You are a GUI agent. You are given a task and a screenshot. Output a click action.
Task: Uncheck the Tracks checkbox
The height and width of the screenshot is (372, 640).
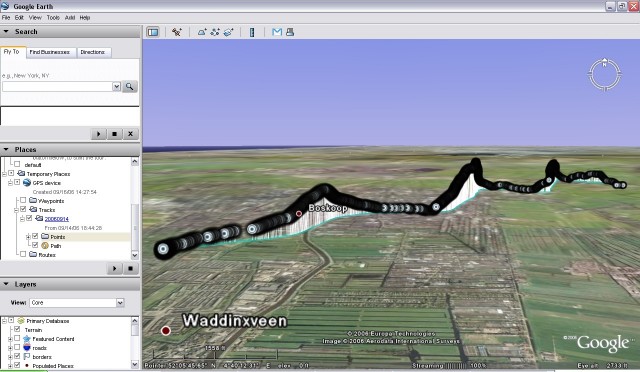(23, 209)
